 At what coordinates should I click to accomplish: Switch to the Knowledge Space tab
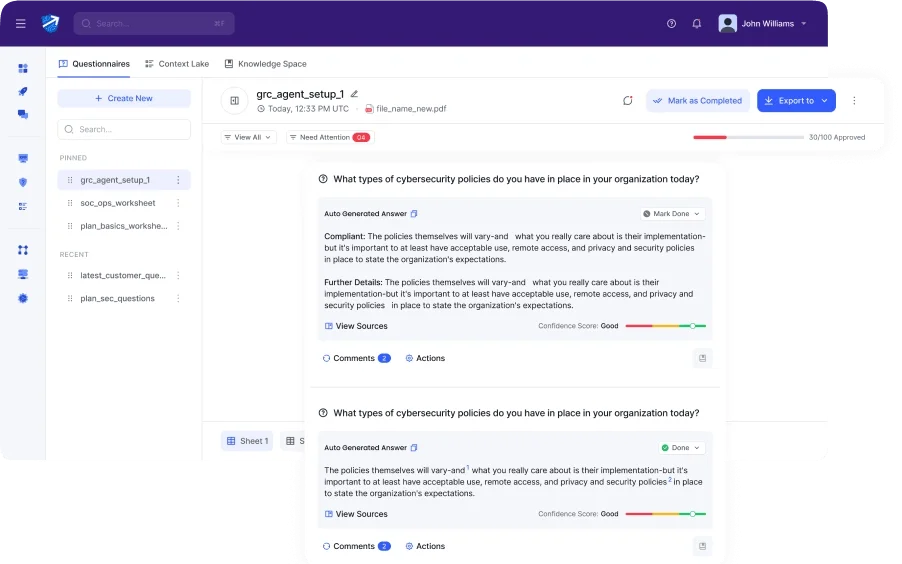coord(265,64)
